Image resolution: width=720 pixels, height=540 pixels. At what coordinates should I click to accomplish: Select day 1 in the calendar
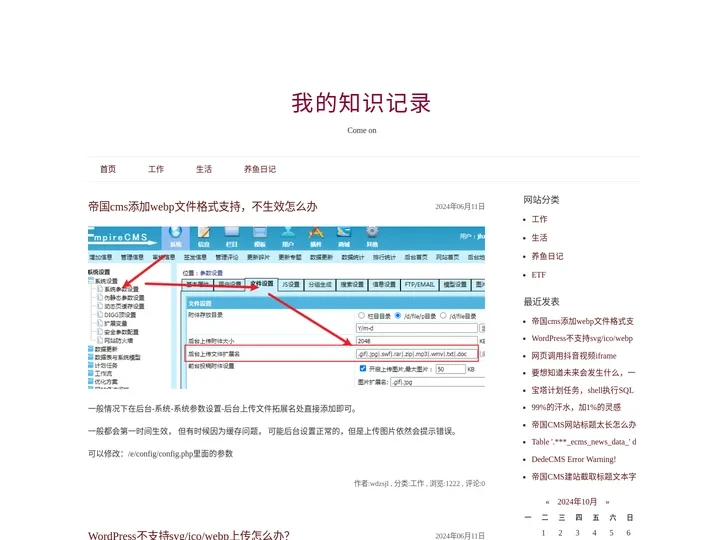543,533
